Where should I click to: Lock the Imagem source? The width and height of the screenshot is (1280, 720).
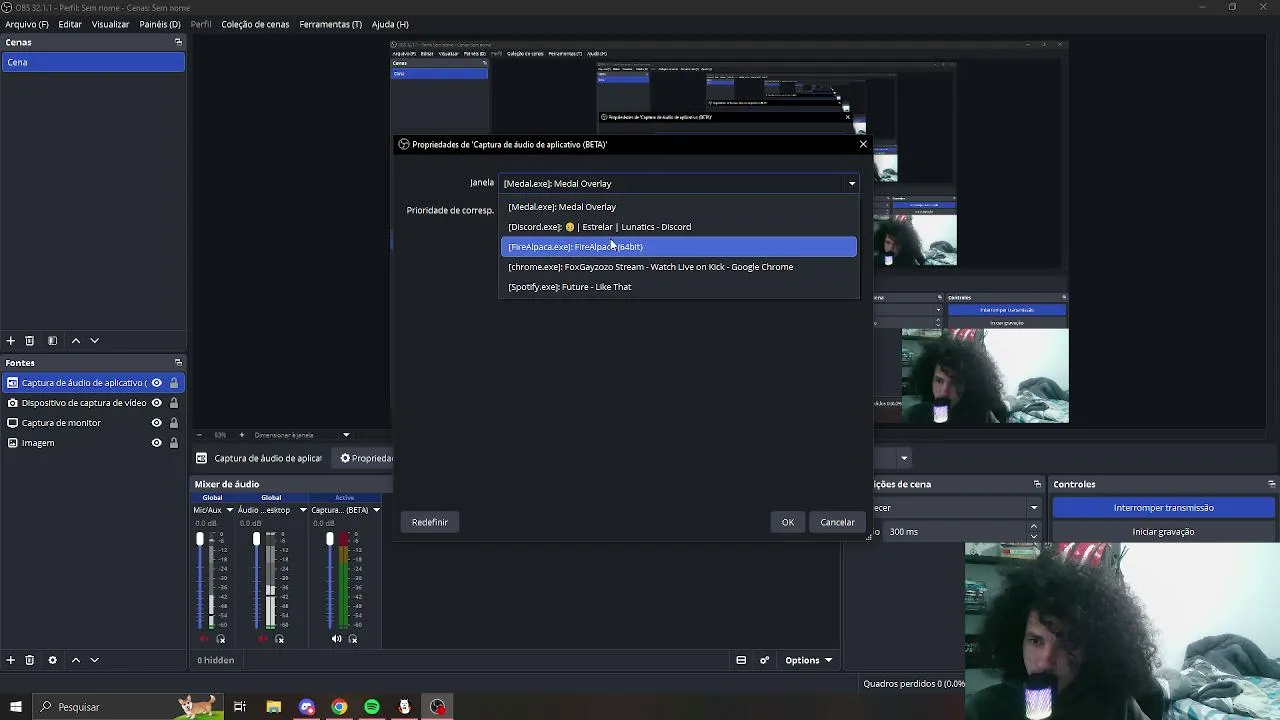tap(174, 443)
